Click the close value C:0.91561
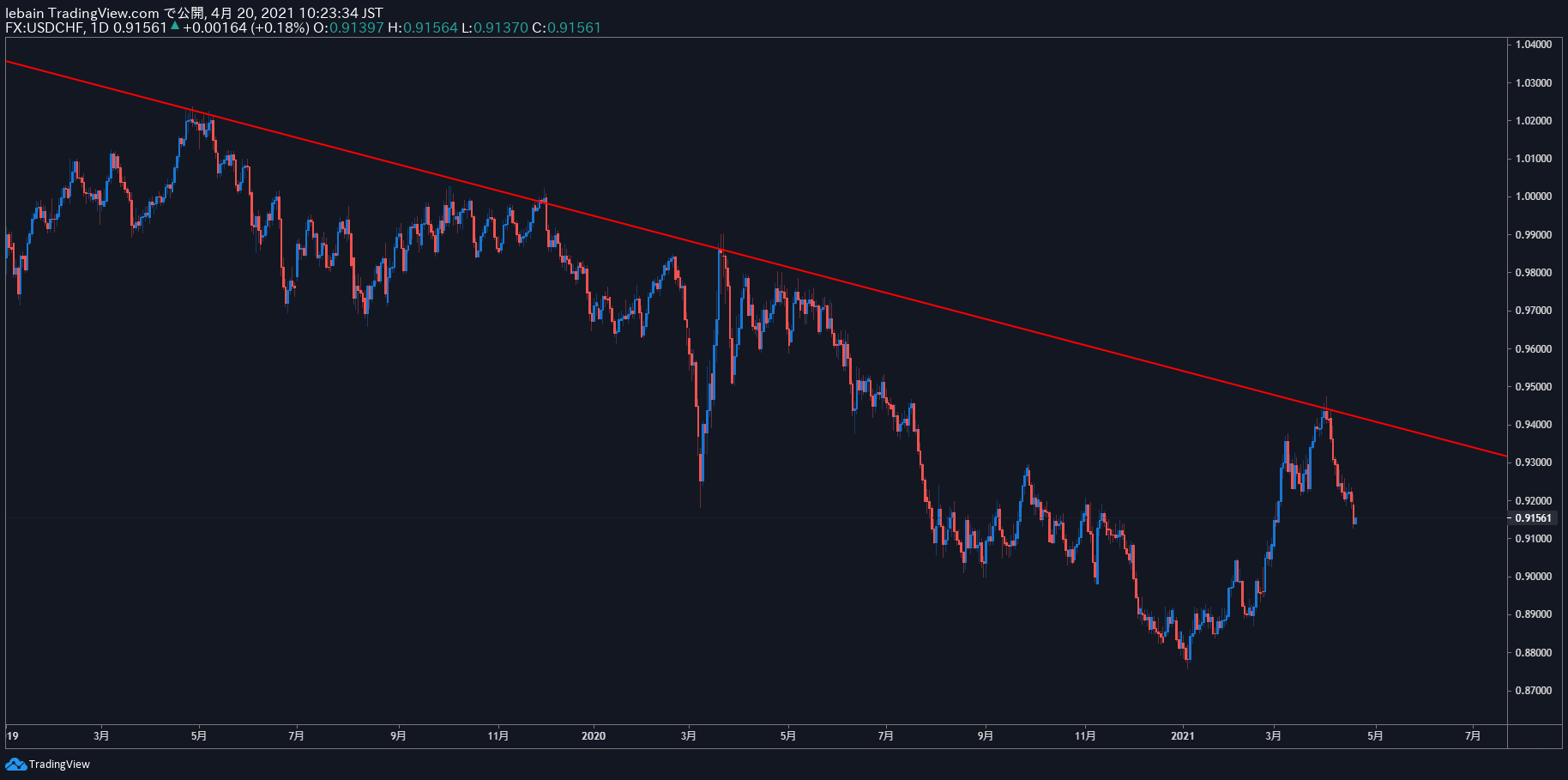Image resolution: width=1568 pixels, height=780 pixels. pos(567,27)
